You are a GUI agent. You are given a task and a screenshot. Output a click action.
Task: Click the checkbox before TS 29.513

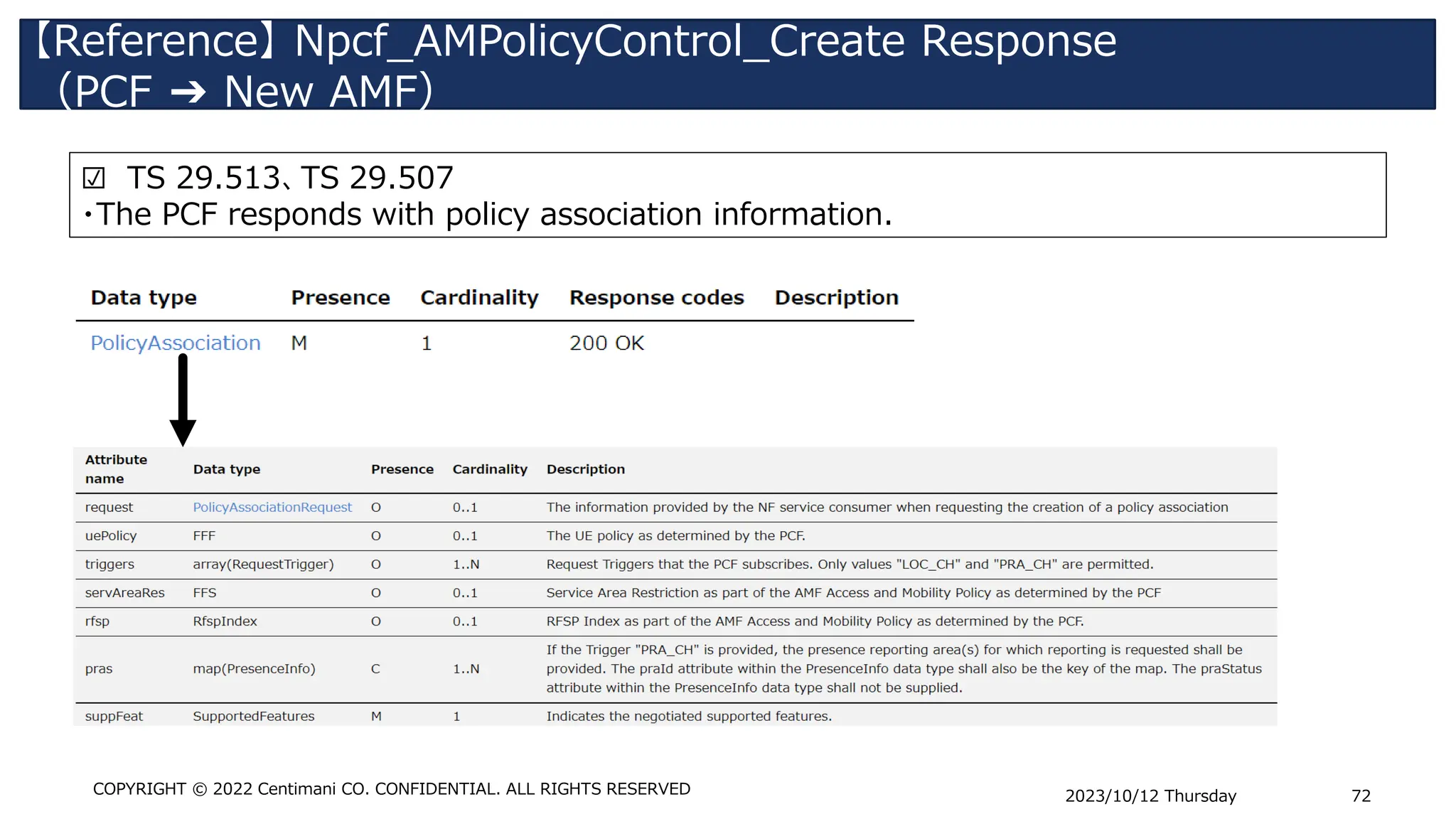94,178
